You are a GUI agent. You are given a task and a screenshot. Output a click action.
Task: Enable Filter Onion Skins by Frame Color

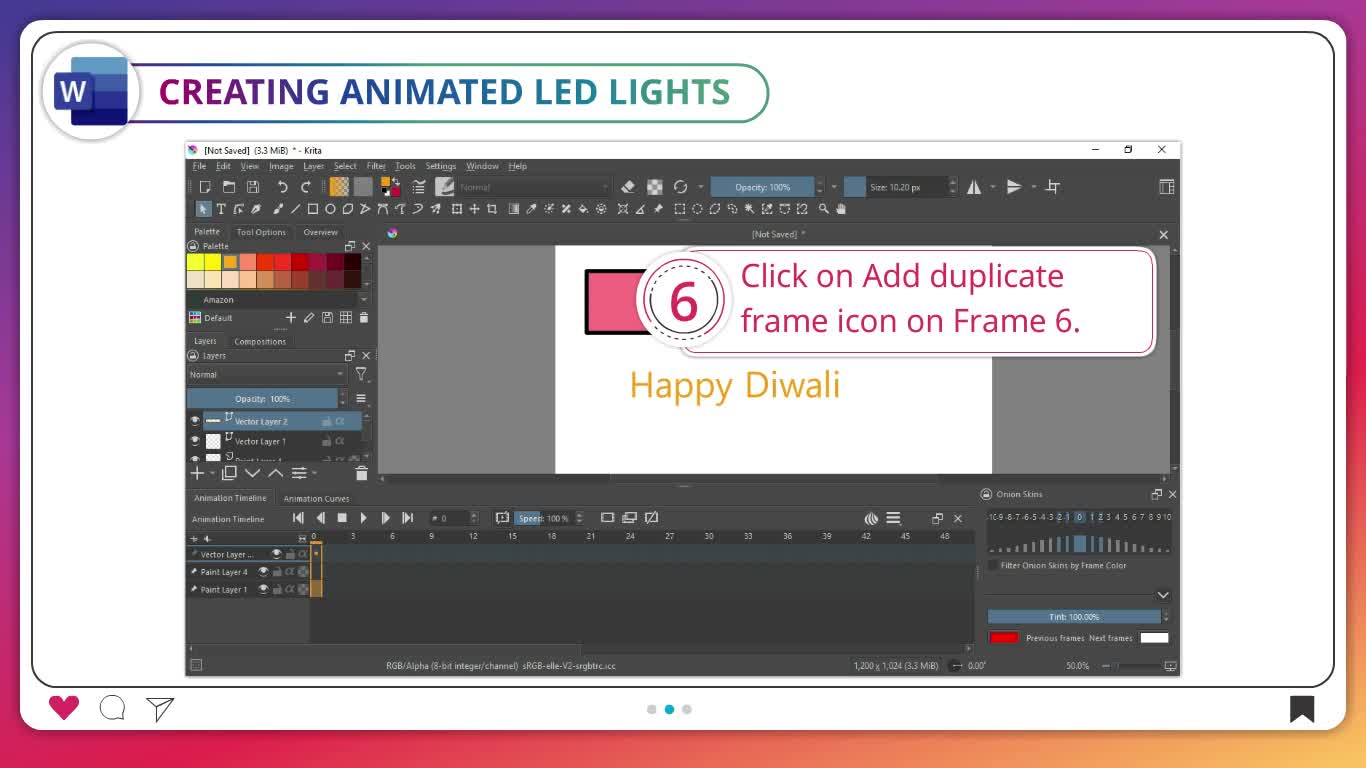(x=992, y=566)
